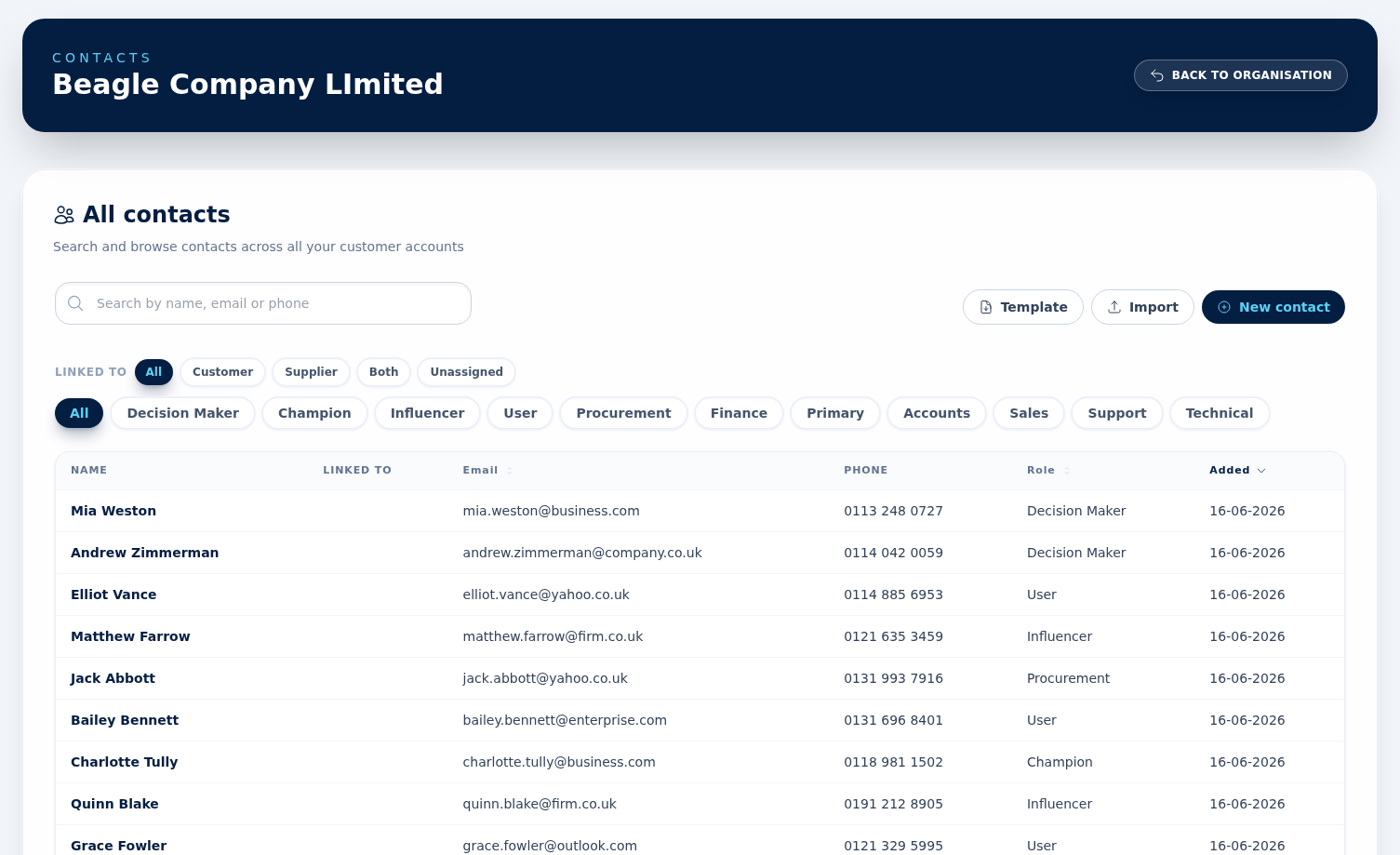Image resolution: width=1400 pixels, height=855 pixels.
Task: Open Back to Organisation
Action: (x=1240, y=75)
